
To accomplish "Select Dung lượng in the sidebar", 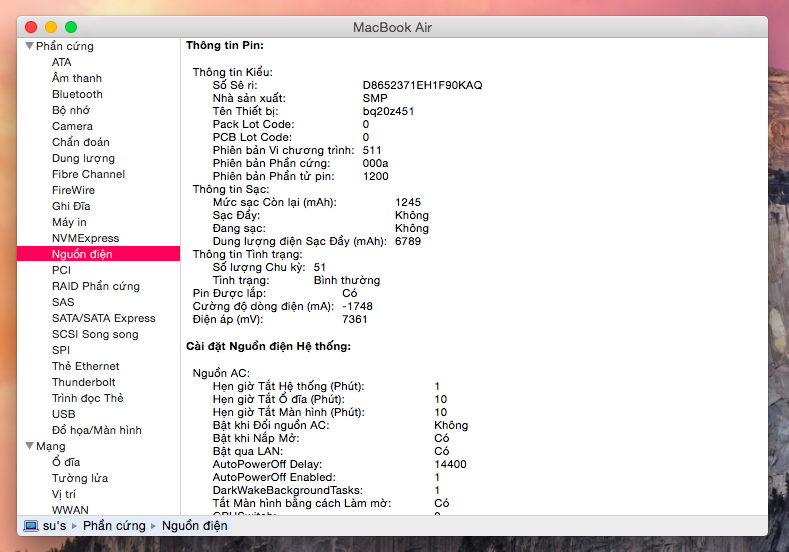I will click(x=83, y=158).
